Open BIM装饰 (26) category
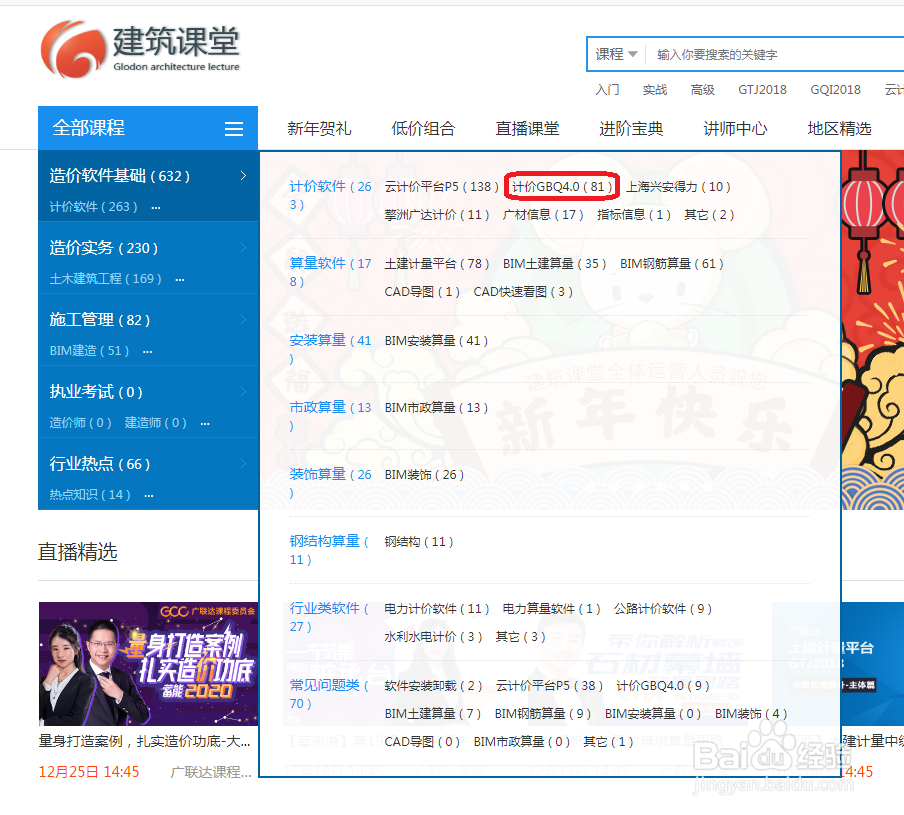 (x=424, y=475)
